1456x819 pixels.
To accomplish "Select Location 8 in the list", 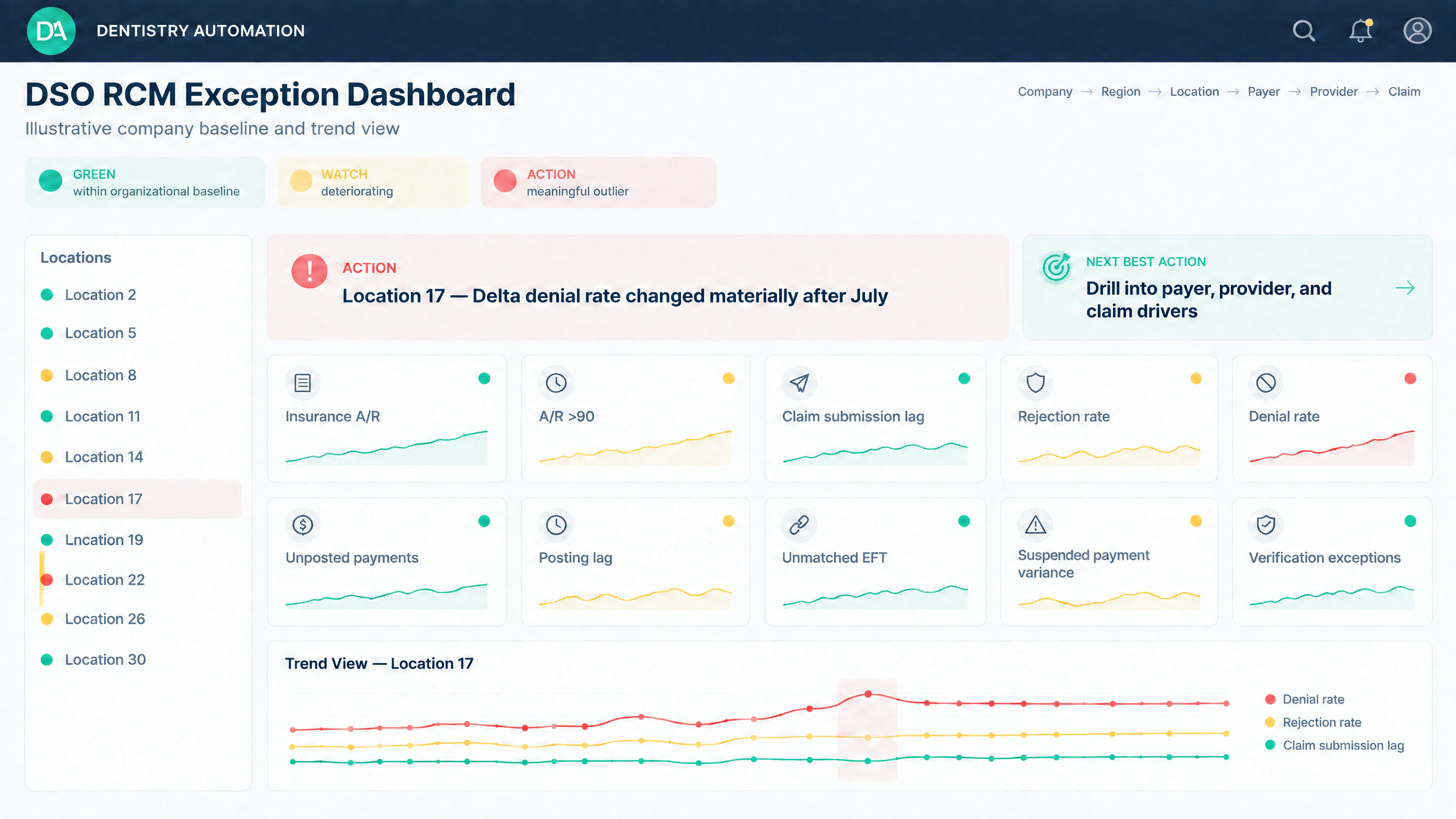I will (138, 375).
